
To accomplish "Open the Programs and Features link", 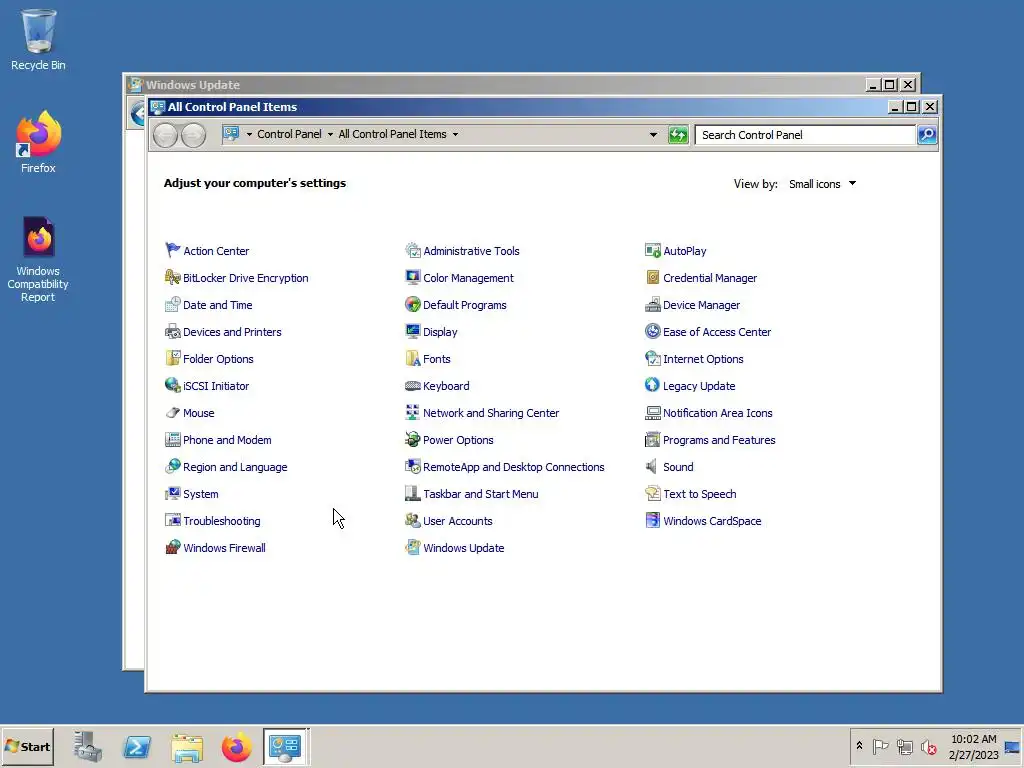I will tap(719, 440).
